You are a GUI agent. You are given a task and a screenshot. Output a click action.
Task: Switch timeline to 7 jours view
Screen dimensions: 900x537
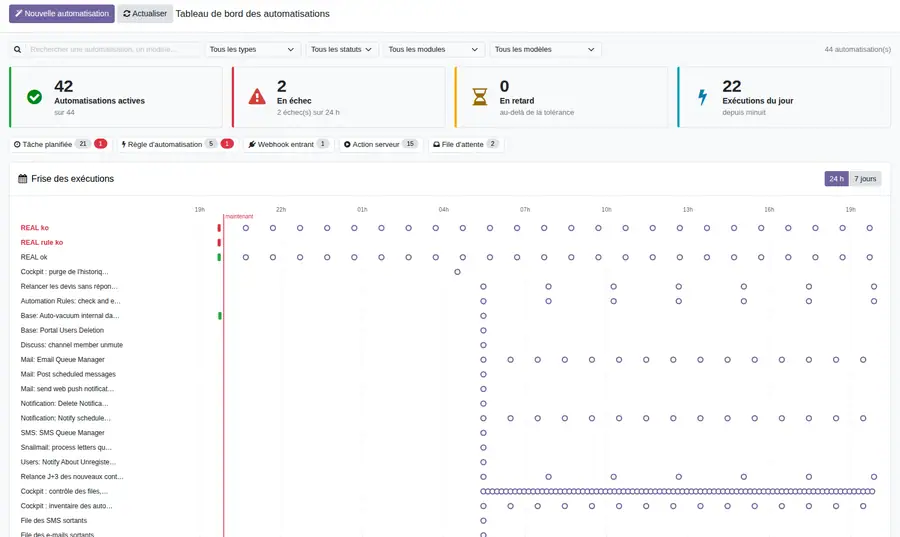(865, 179)
